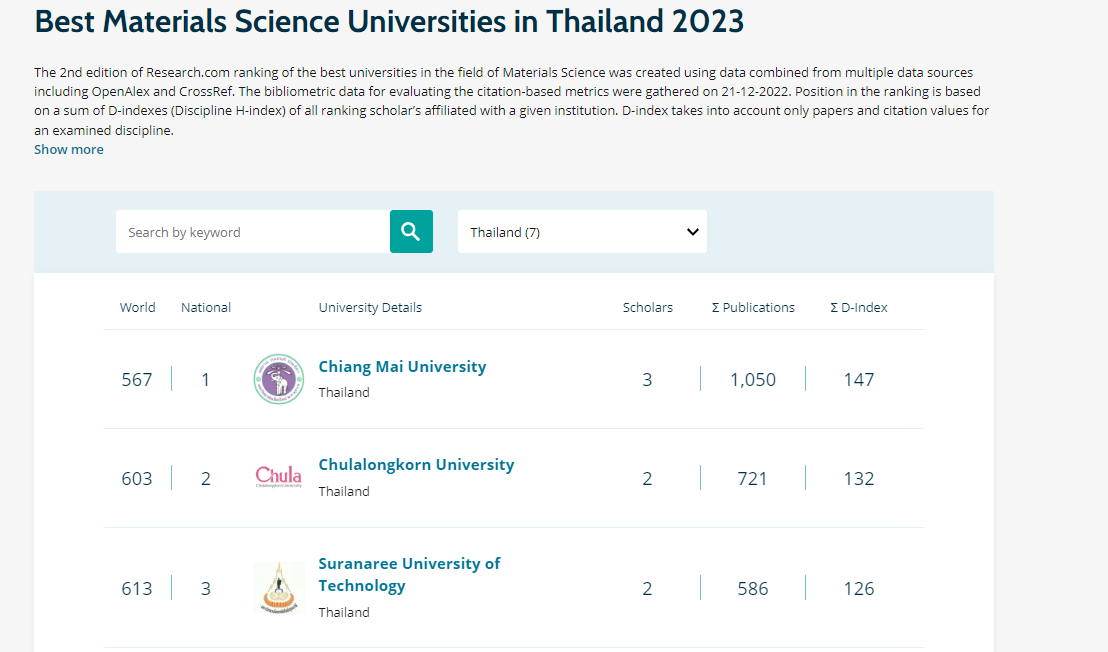The image size is (1108, 652).
Task: Click the Σ D-Index column header
Action: coord(859,307)
